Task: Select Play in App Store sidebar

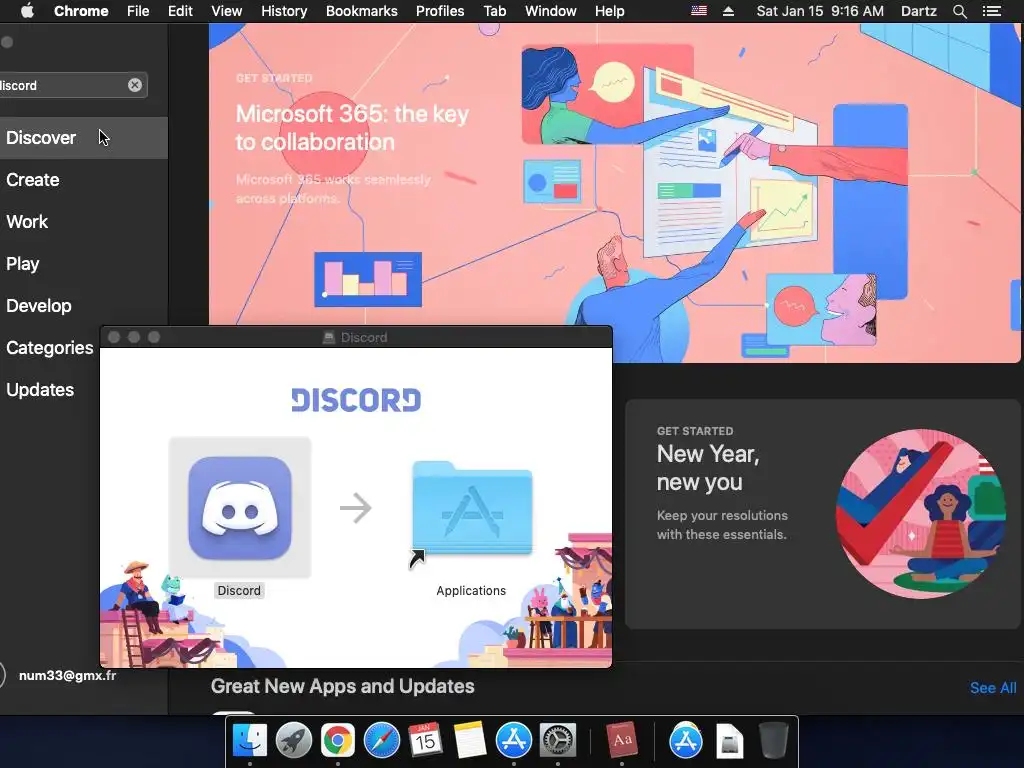Action: (x=84, y=264)
